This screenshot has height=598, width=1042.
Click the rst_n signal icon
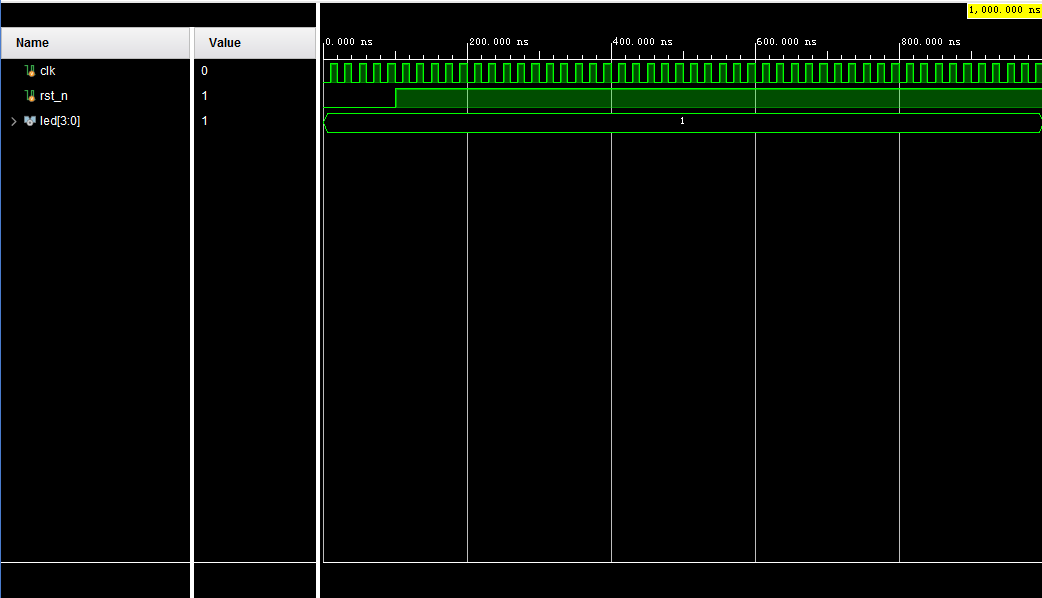(30, 96)
